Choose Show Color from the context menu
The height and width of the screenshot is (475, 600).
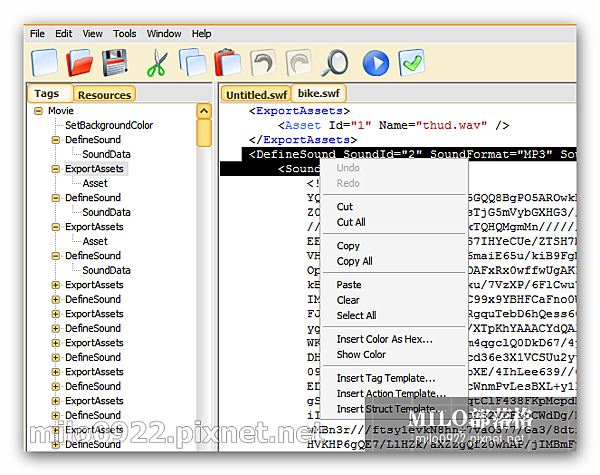pyautogui.click(x=394, y=354)
